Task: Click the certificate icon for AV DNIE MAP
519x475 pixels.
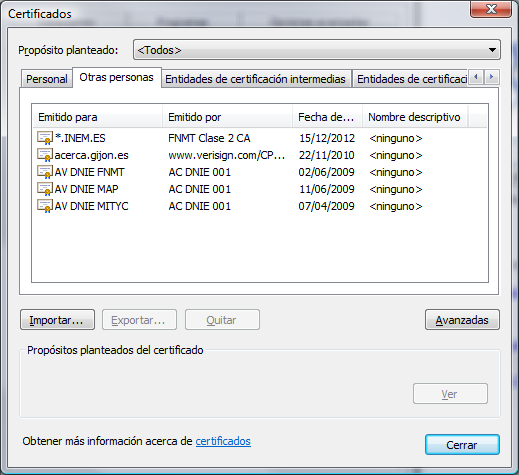Action: point(45,189)
